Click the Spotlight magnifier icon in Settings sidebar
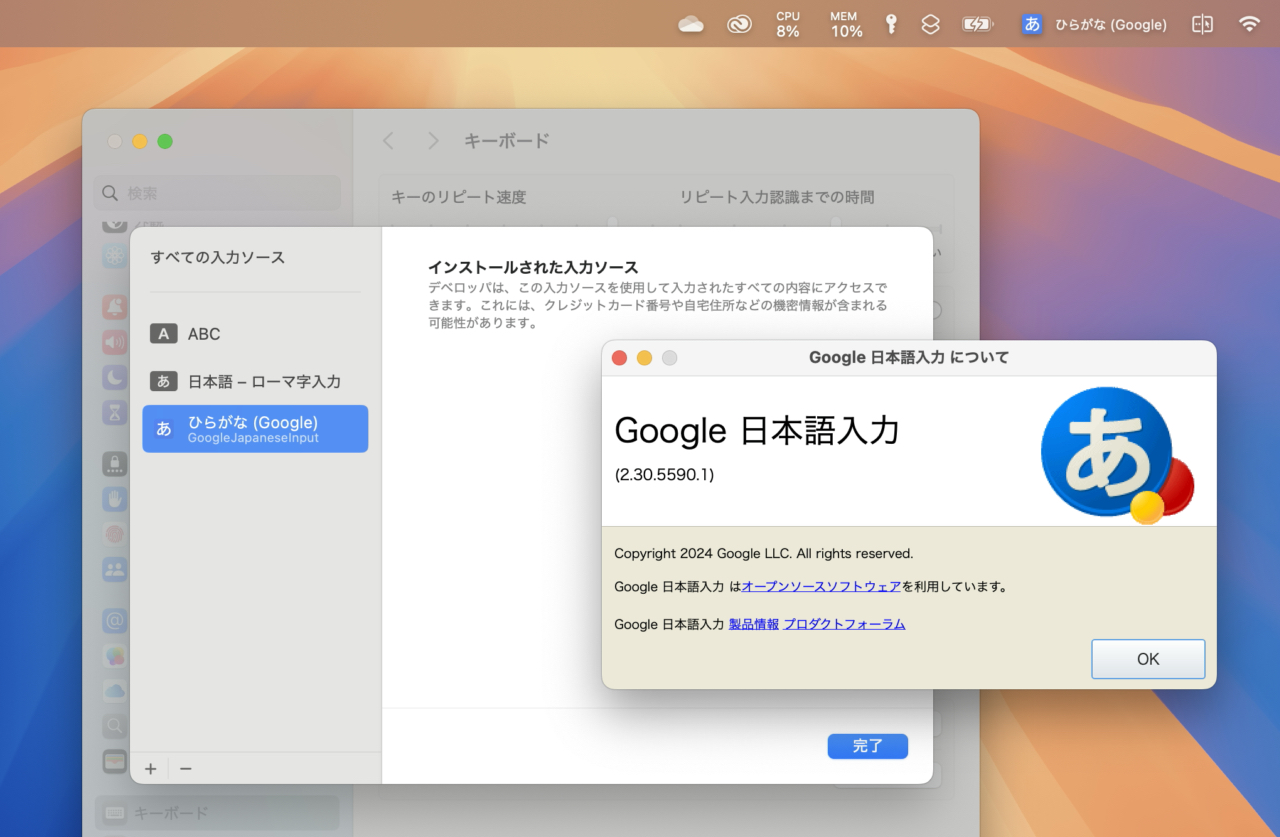 click(x=115, y=726)
